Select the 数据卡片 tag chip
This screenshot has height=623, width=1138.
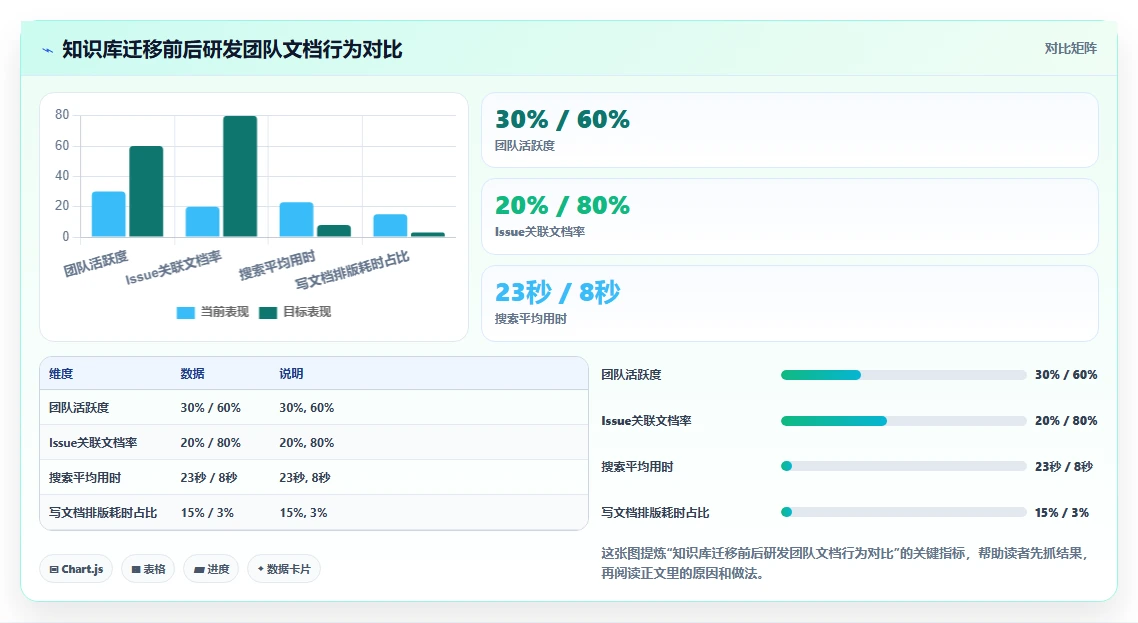[x=284, y=569]
